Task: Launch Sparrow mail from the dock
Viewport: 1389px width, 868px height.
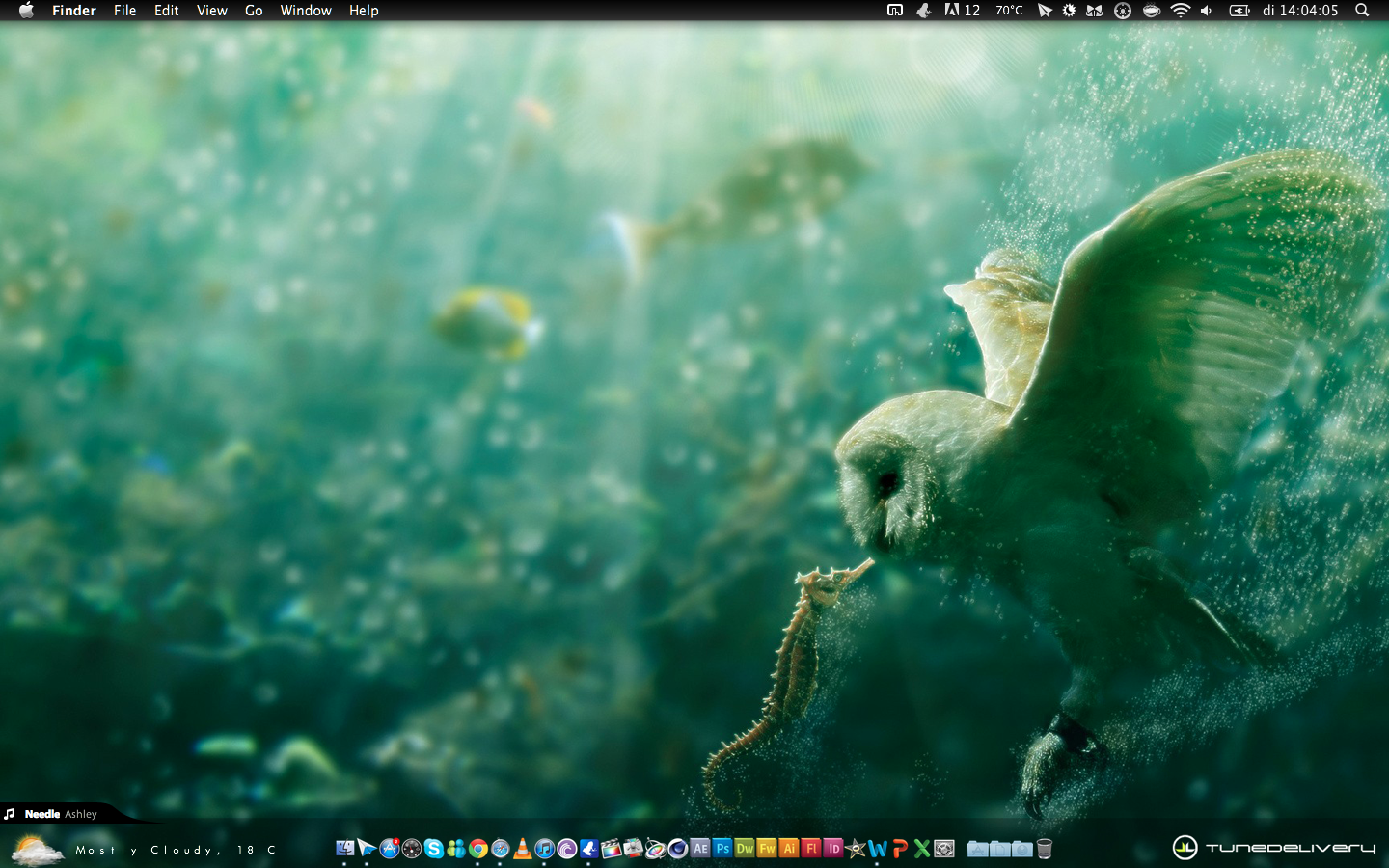Action: (367, 849)
